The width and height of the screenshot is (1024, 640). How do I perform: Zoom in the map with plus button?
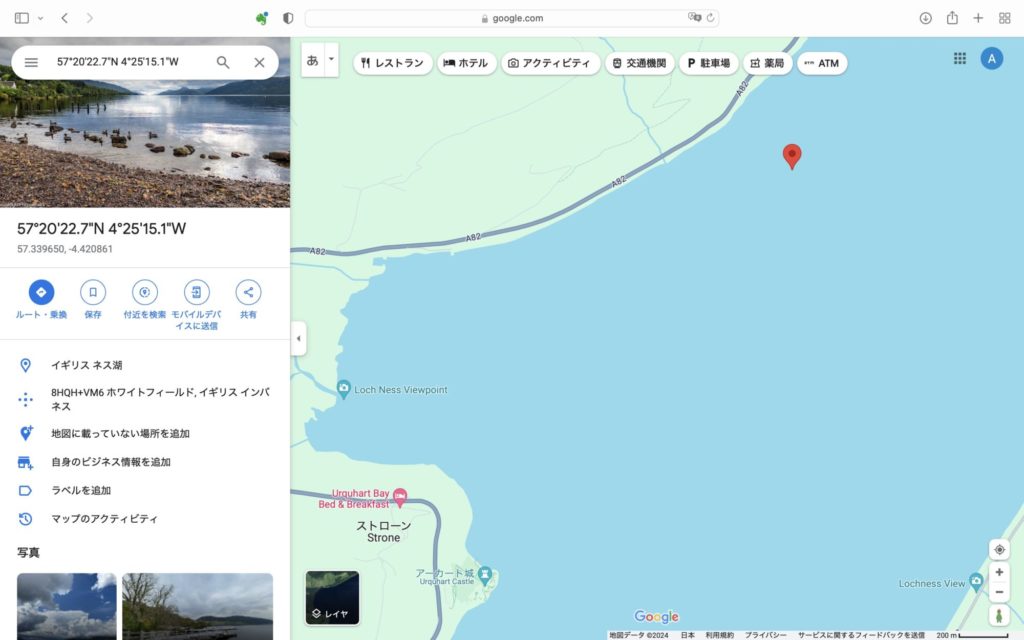pos(999,572)
